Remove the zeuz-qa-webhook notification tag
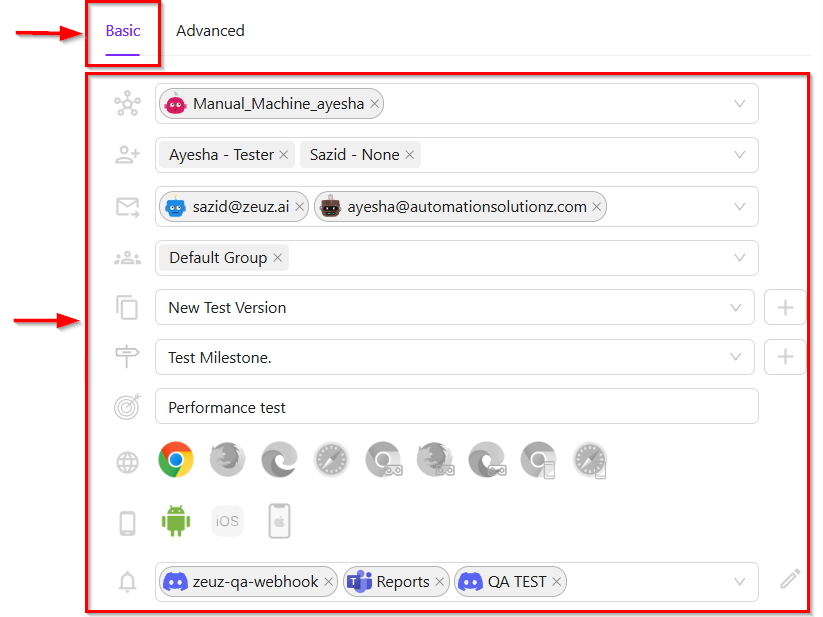This screenshot has width=823, height=617. point(329,582)
